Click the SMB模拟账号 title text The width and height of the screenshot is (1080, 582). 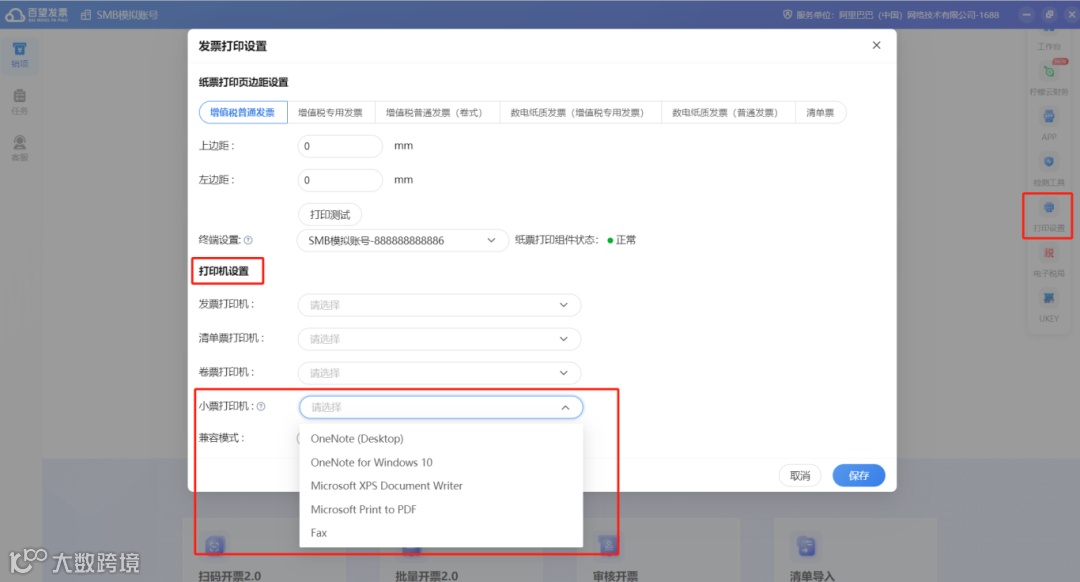tap(127, 14)
